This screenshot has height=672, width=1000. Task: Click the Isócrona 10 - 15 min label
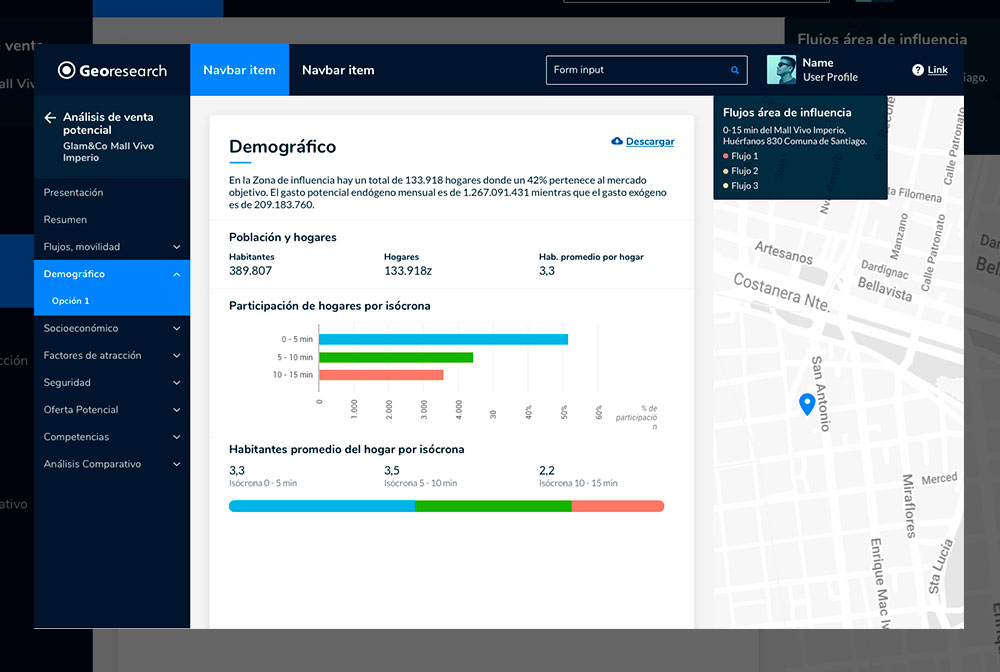tap(578, 483)
